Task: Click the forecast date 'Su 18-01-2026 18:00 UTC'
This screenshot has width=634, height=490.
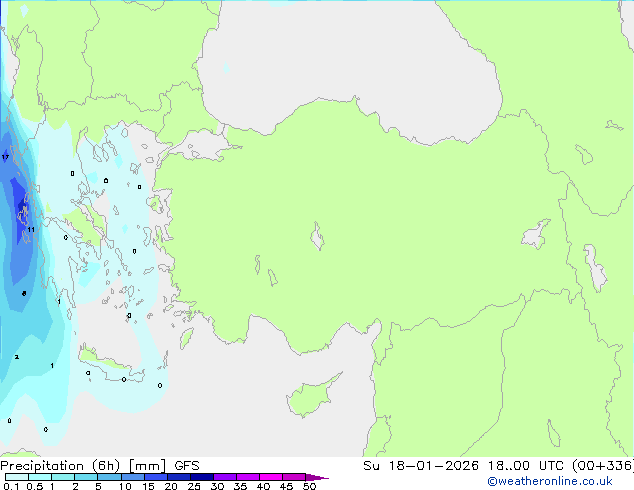Action: pos(463,466)
